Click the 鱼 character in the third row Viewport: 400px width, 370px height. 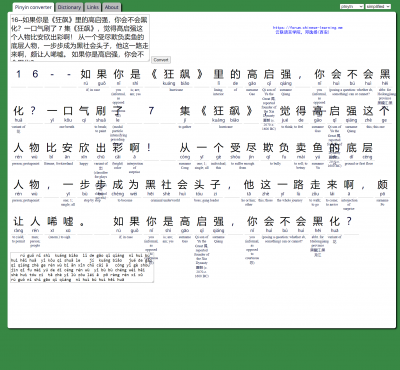coord(318,147)
